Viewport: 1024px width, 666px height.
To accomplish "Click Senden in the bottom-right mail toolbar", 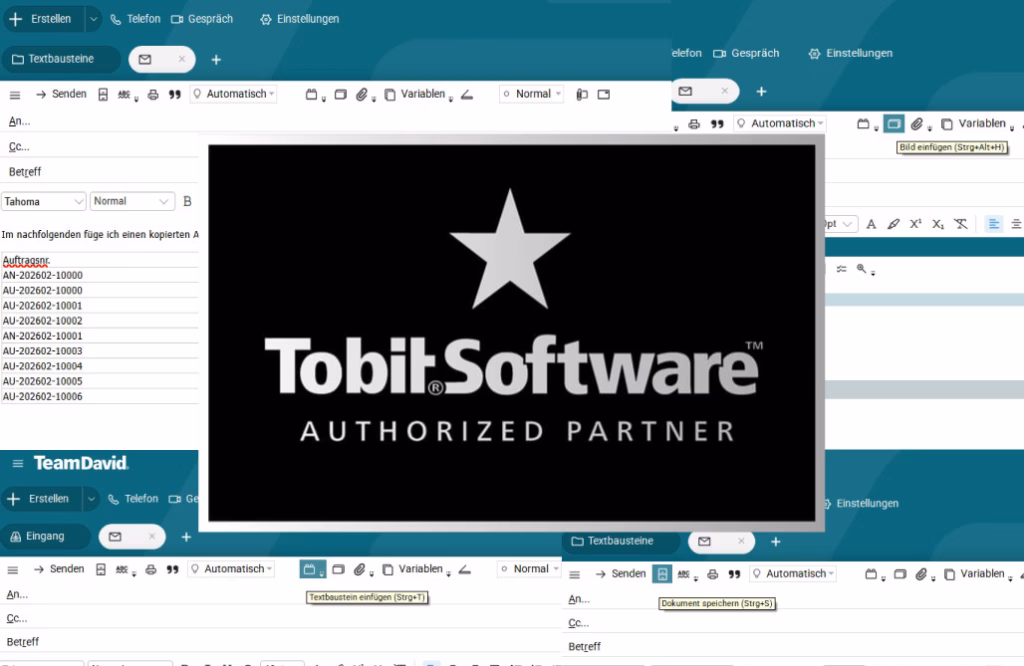I will point(620,574).
